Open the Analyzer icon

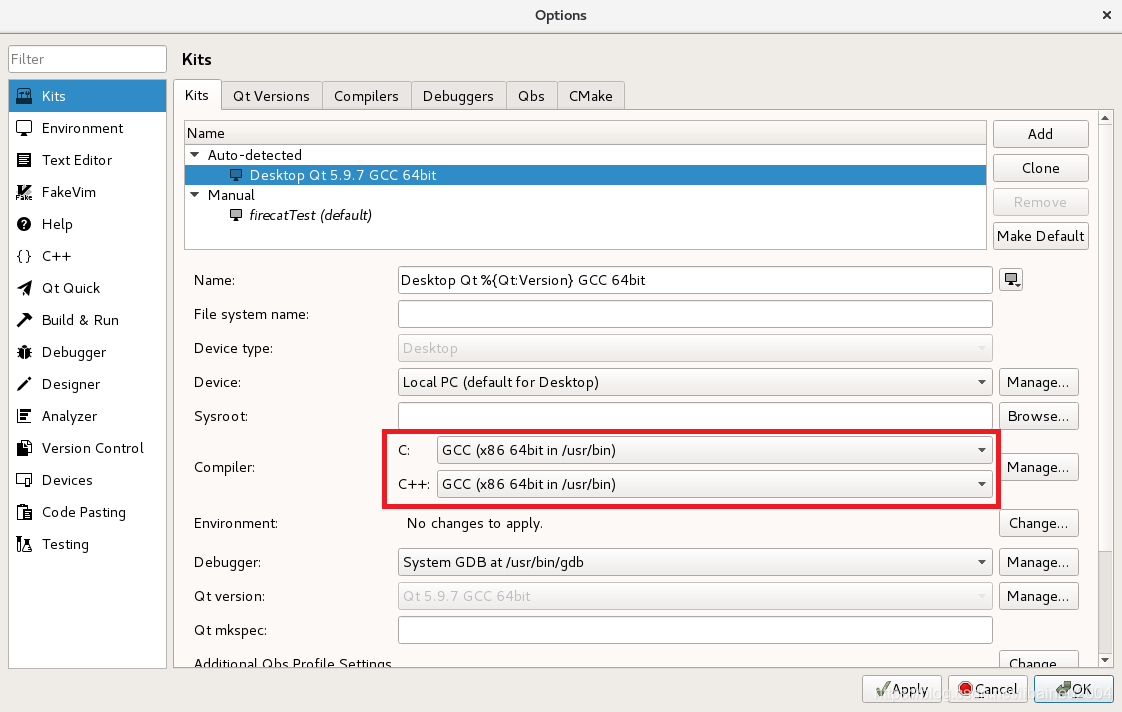coord(24,416)
